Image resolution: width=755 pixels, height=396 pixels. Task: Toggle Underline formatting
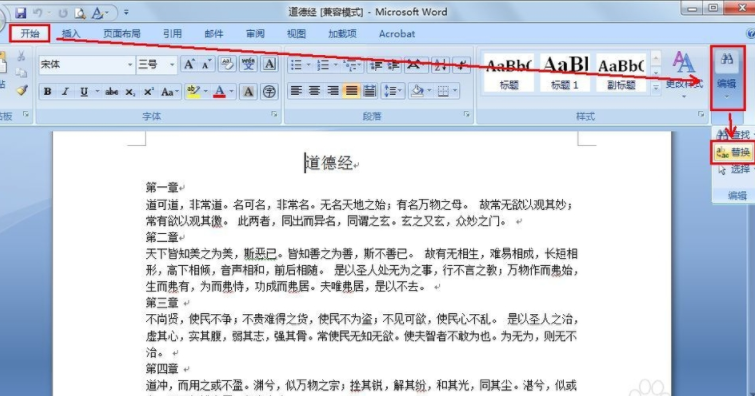(x=84, y=92)
